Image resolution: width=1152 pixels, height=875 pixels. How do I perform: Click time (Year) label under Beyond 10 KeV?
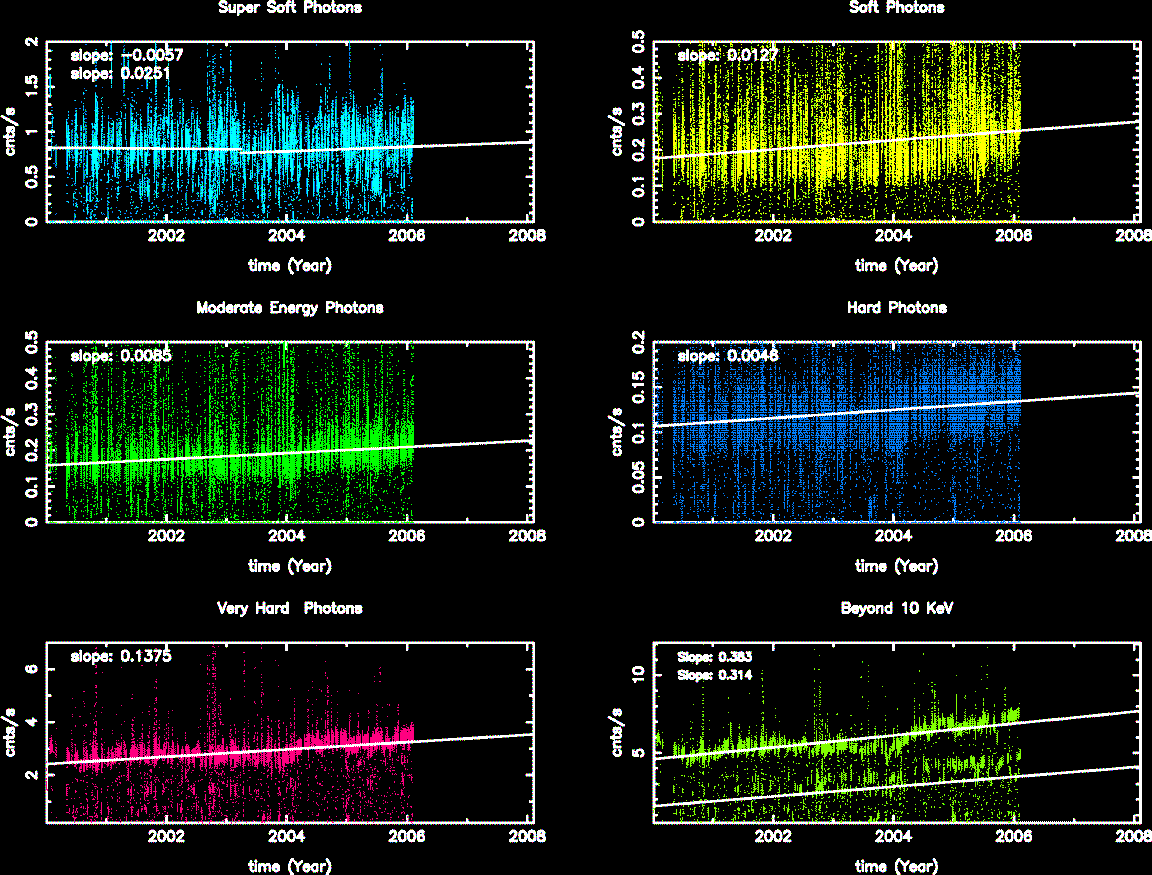(896, 866)
